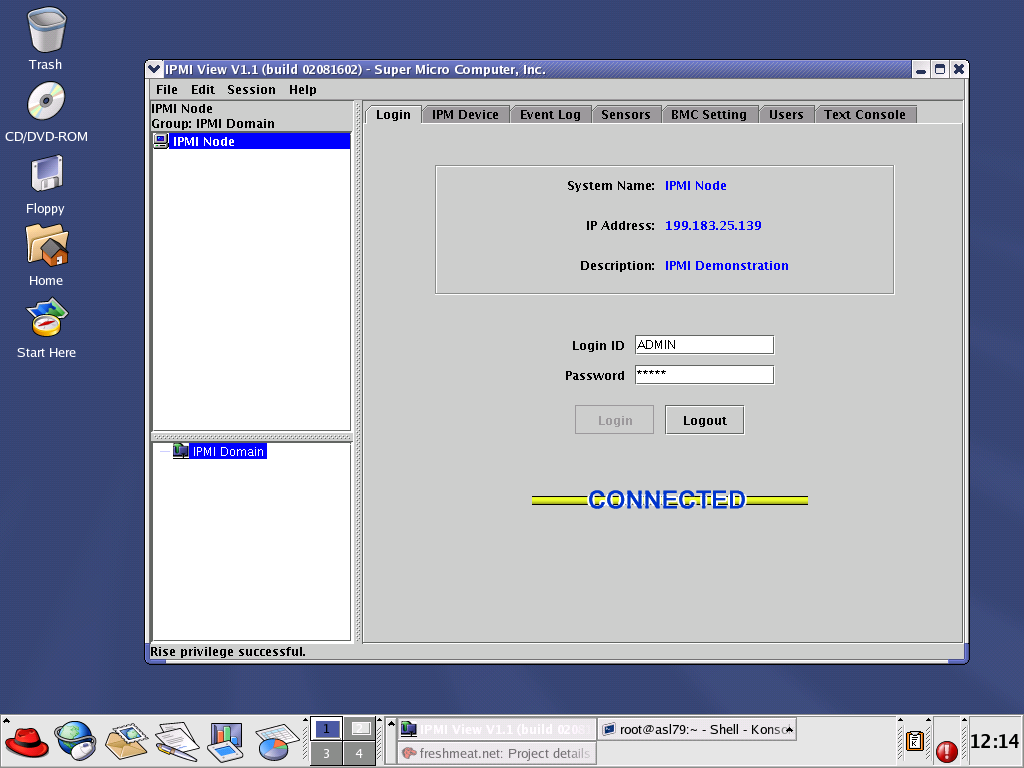This screenshot has height=768, width=1024.
Task: Open the IPMI View window menu arrow
Action: [x=154, y=69]
